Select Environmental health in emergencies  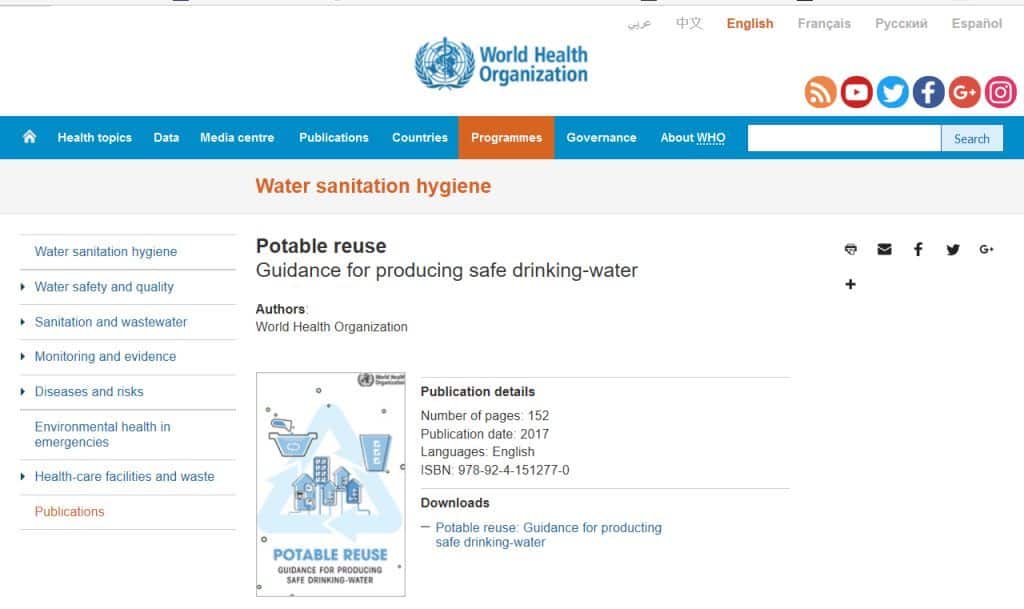[x=102, y=434]
